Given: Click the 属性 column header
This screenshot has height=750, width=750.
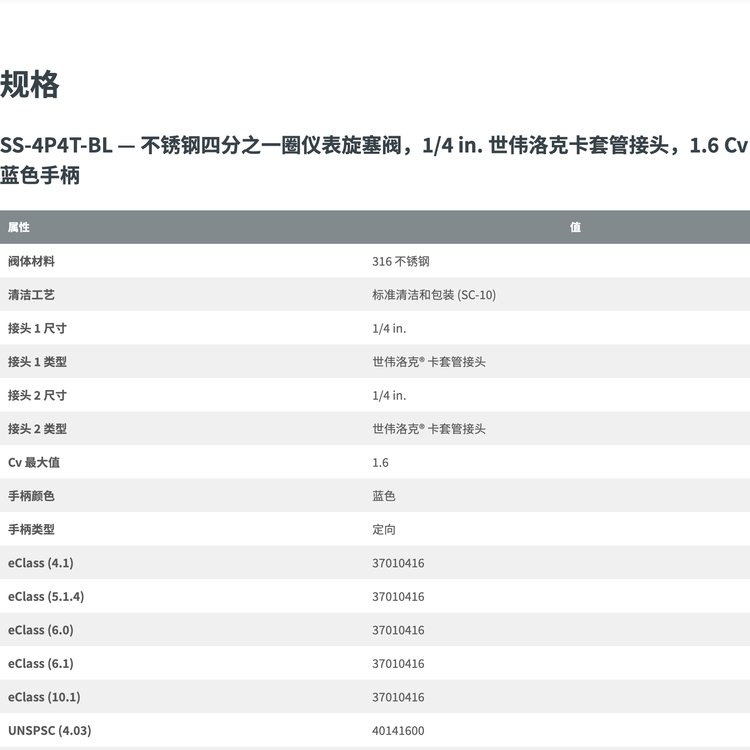Looking at the screenshot, I should pos(19,227).
